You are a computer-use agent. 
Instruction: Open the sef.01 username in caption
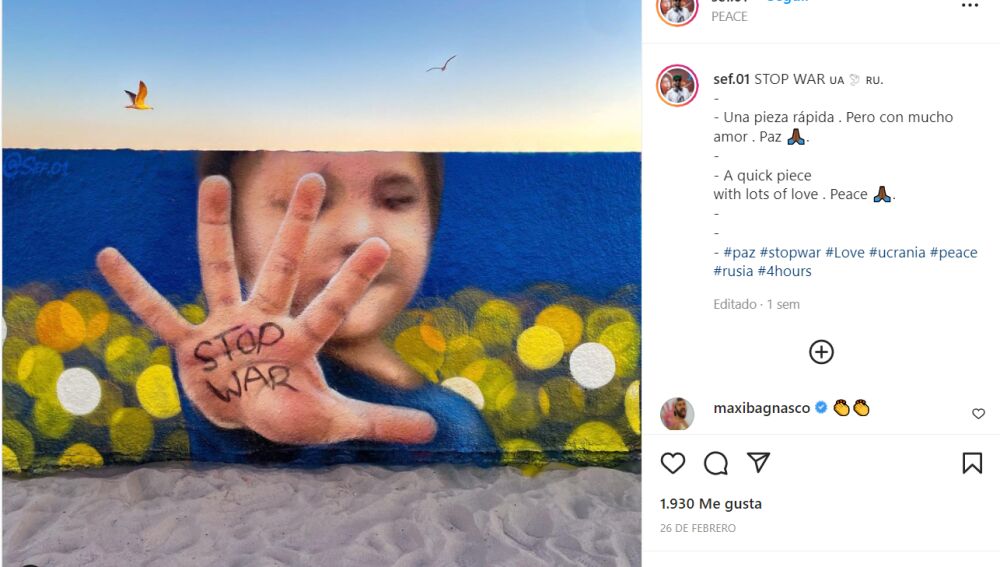coord(732,79)
